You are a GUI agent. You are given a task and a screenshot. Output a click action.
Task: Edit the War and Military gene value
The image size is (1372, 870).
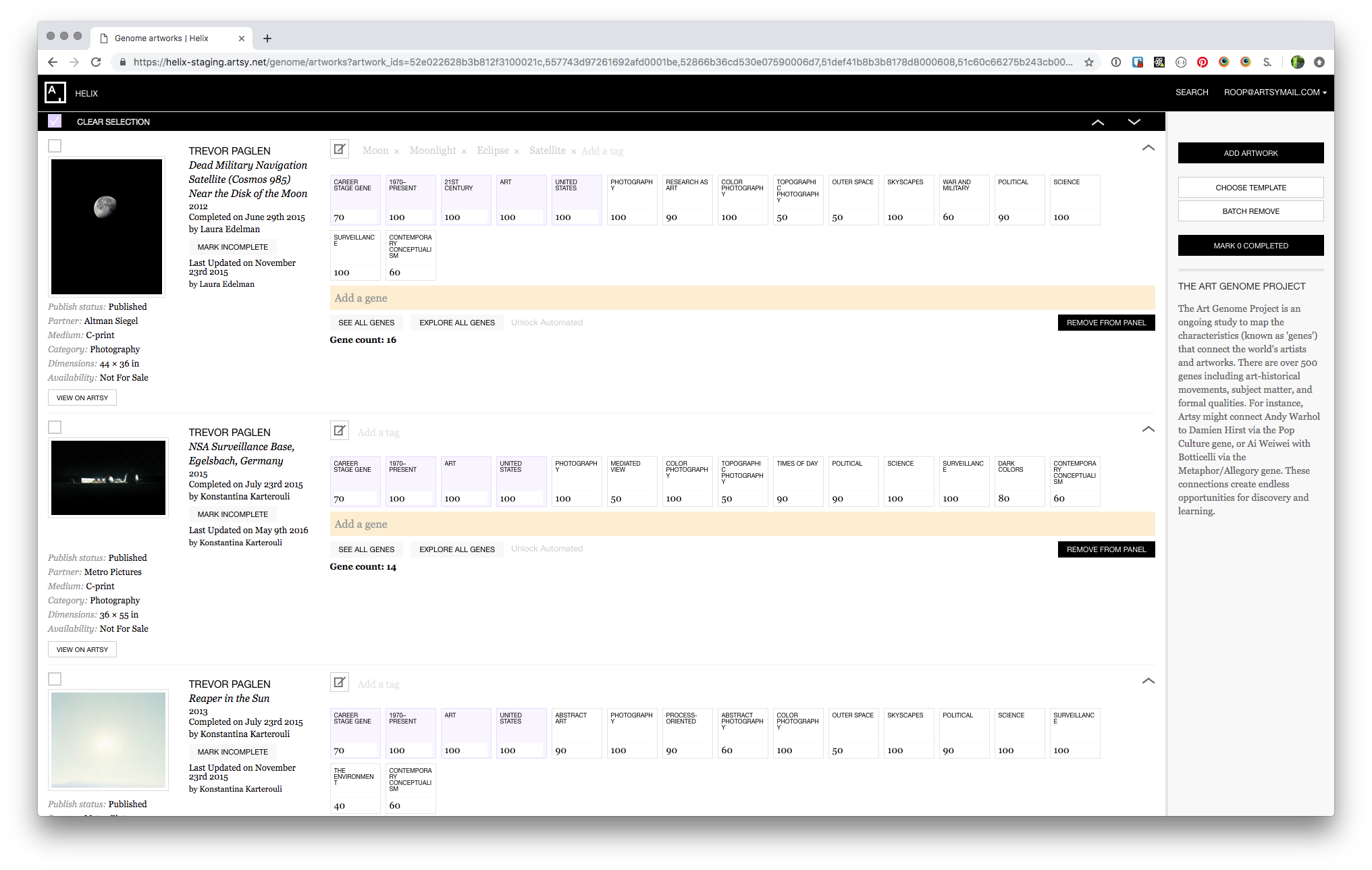(964, 217)
